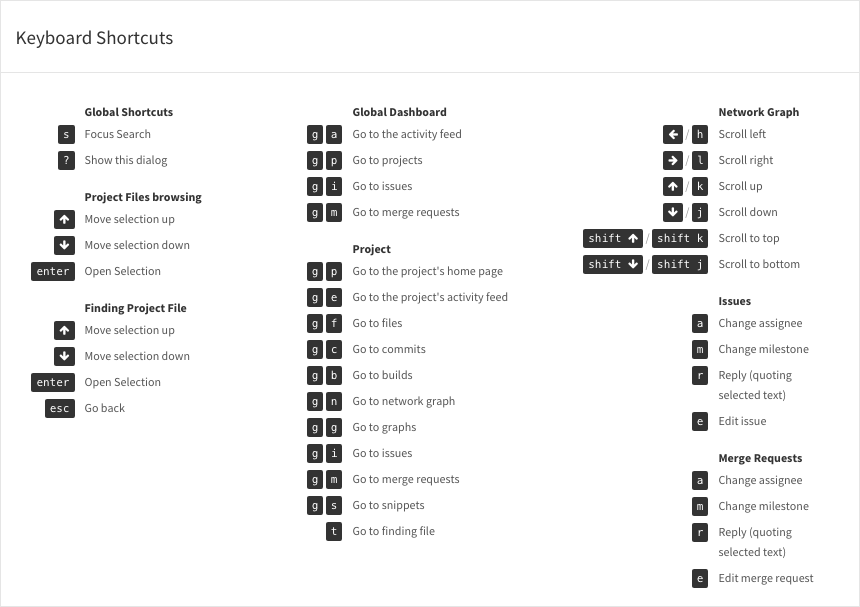Click the 's' keycap for Focus Search
The width and height of the screenshot is (860, 607).
click(x=66, y=134)
